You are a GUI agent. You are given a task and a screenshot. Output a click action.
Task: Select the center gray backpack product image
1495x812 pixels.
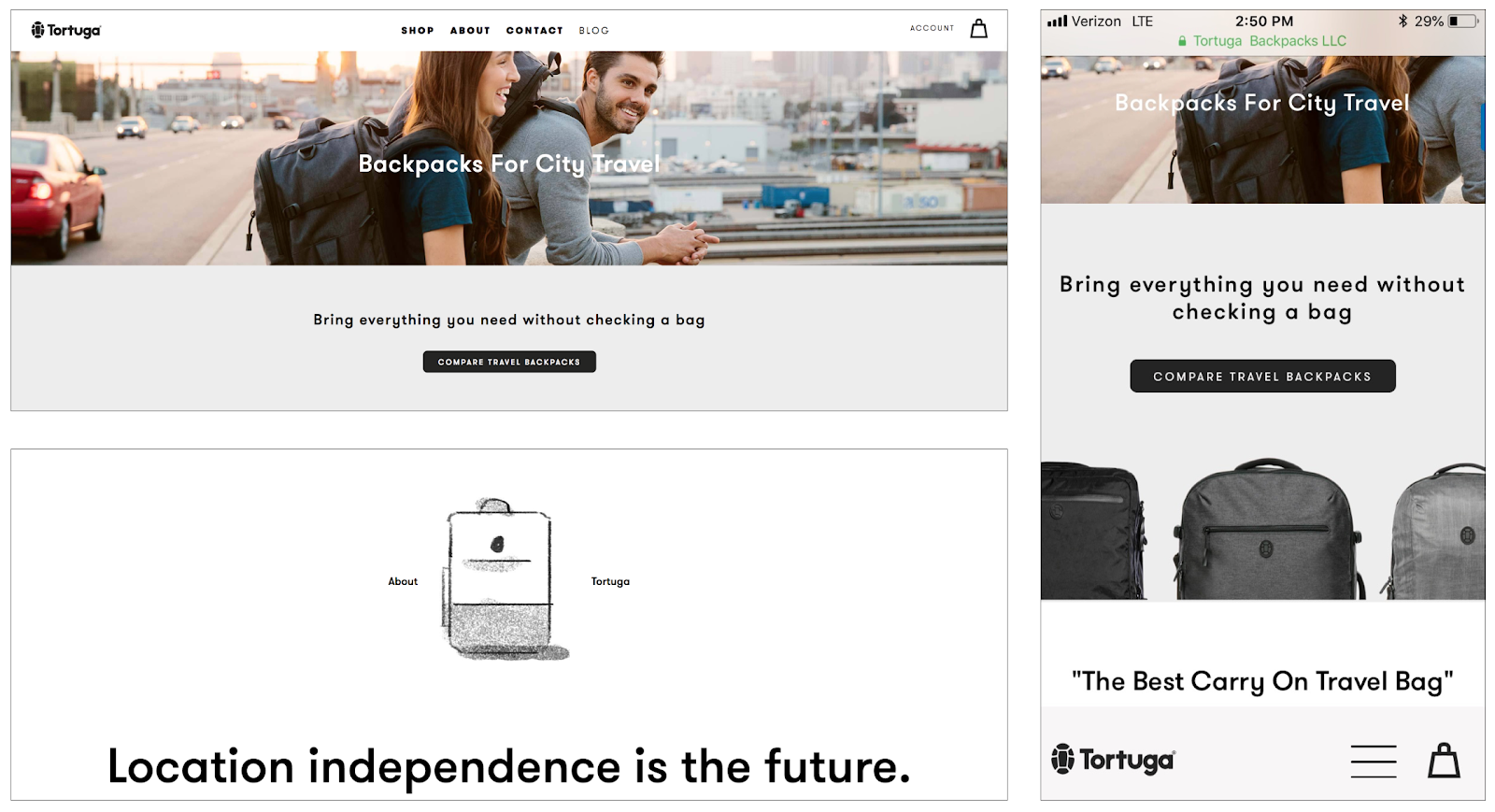1268,529
